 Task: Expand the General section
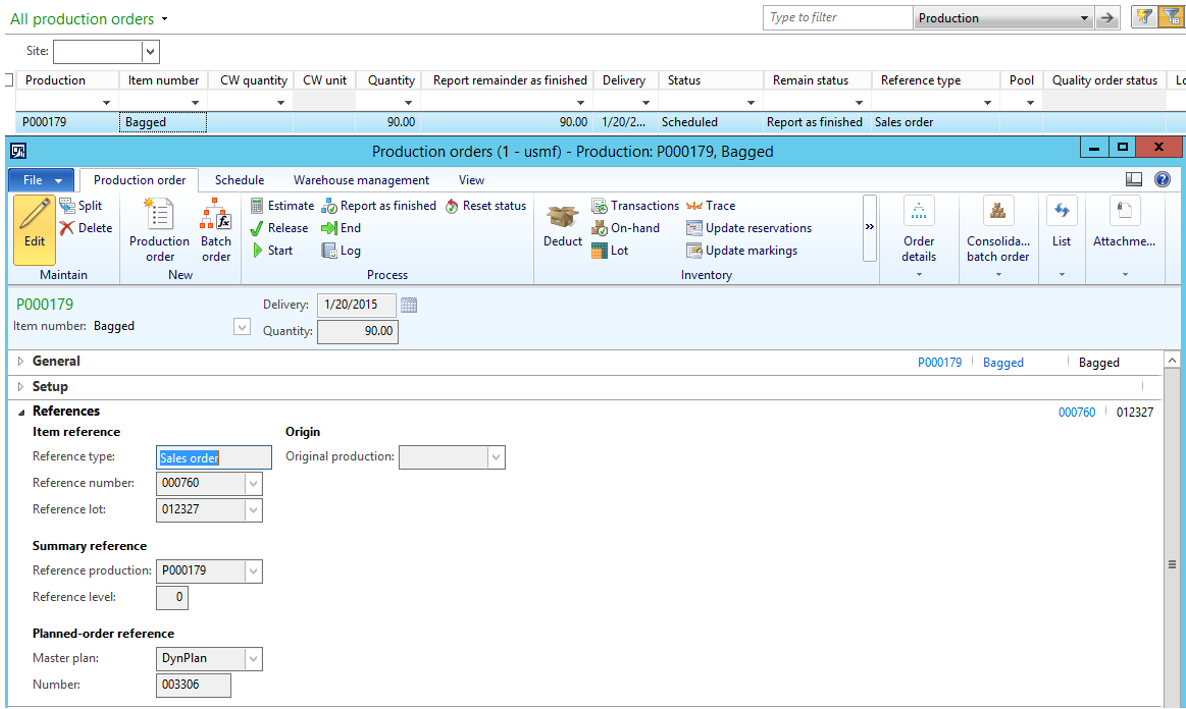coord(21,362)
